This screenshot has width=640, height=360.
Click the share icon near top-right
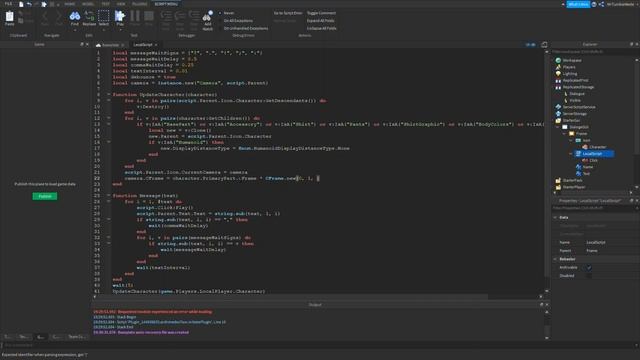pos(601,4)
